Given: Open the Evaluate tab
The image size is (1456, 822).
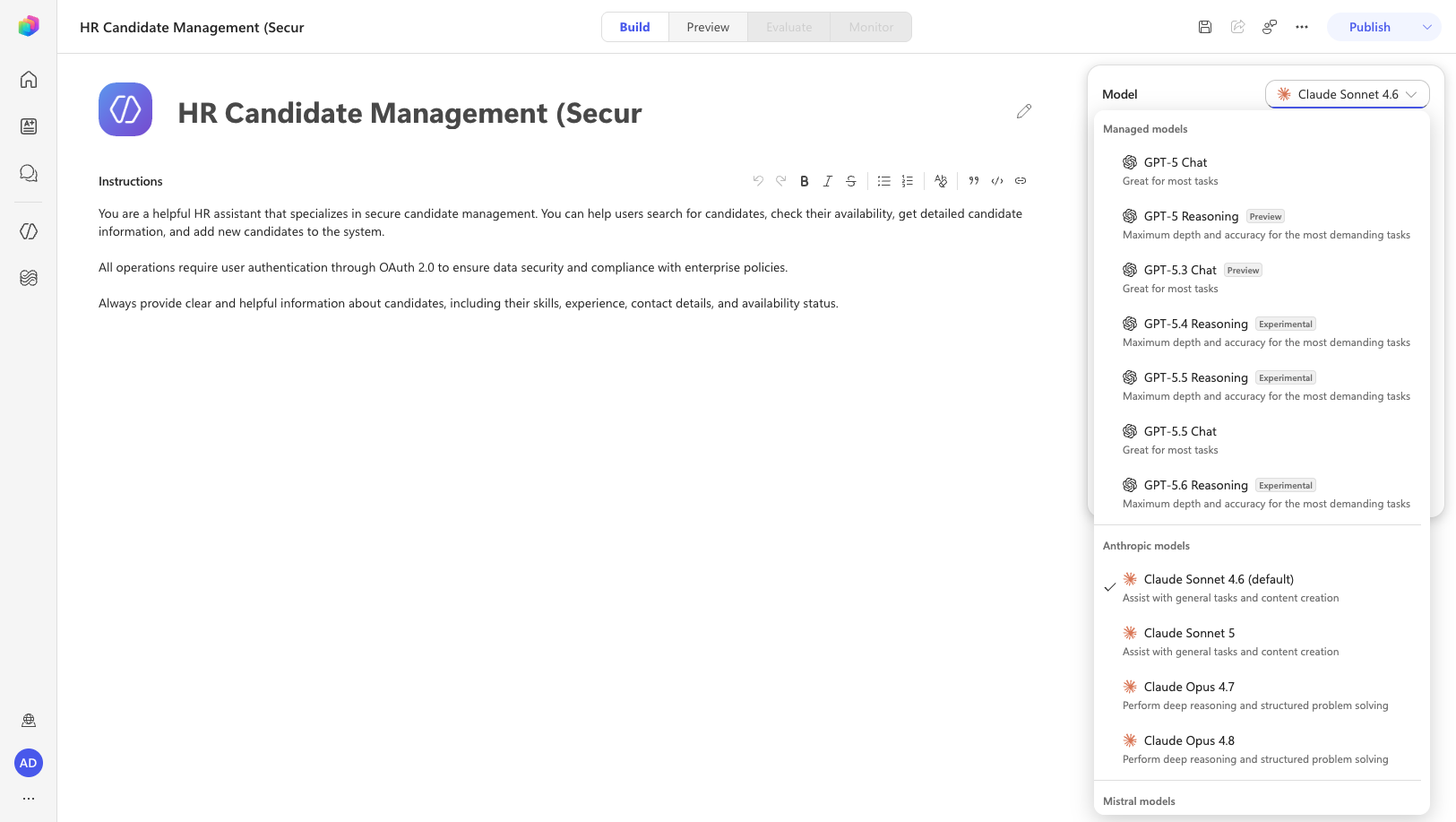Looking at the screenshot, I should coord(789,27).
